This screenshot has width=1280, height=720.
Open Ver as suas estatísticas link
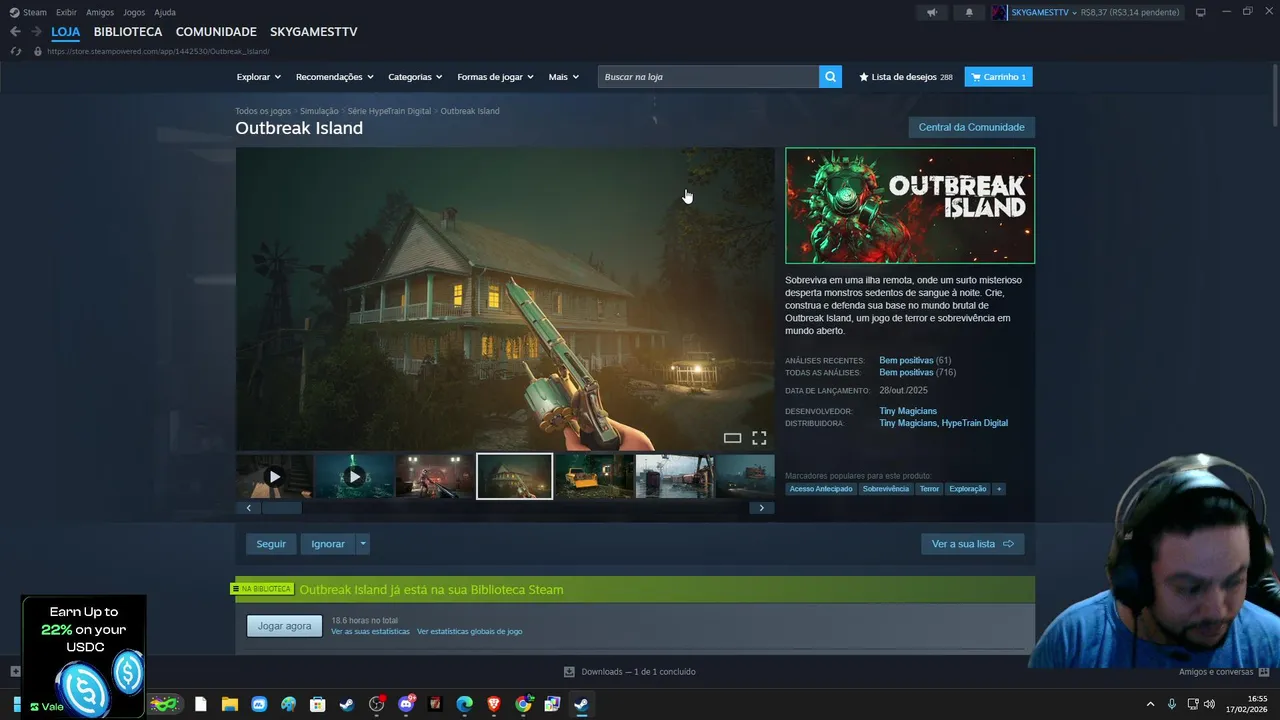(x=370, y=632)
